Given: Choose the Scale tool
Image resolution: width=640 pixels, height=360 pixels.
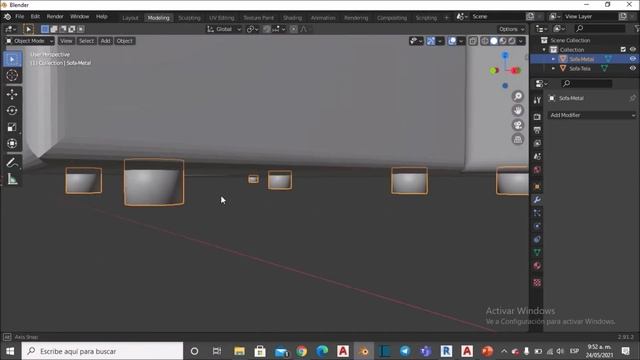Looking at the screenshot, I should 12,127.
